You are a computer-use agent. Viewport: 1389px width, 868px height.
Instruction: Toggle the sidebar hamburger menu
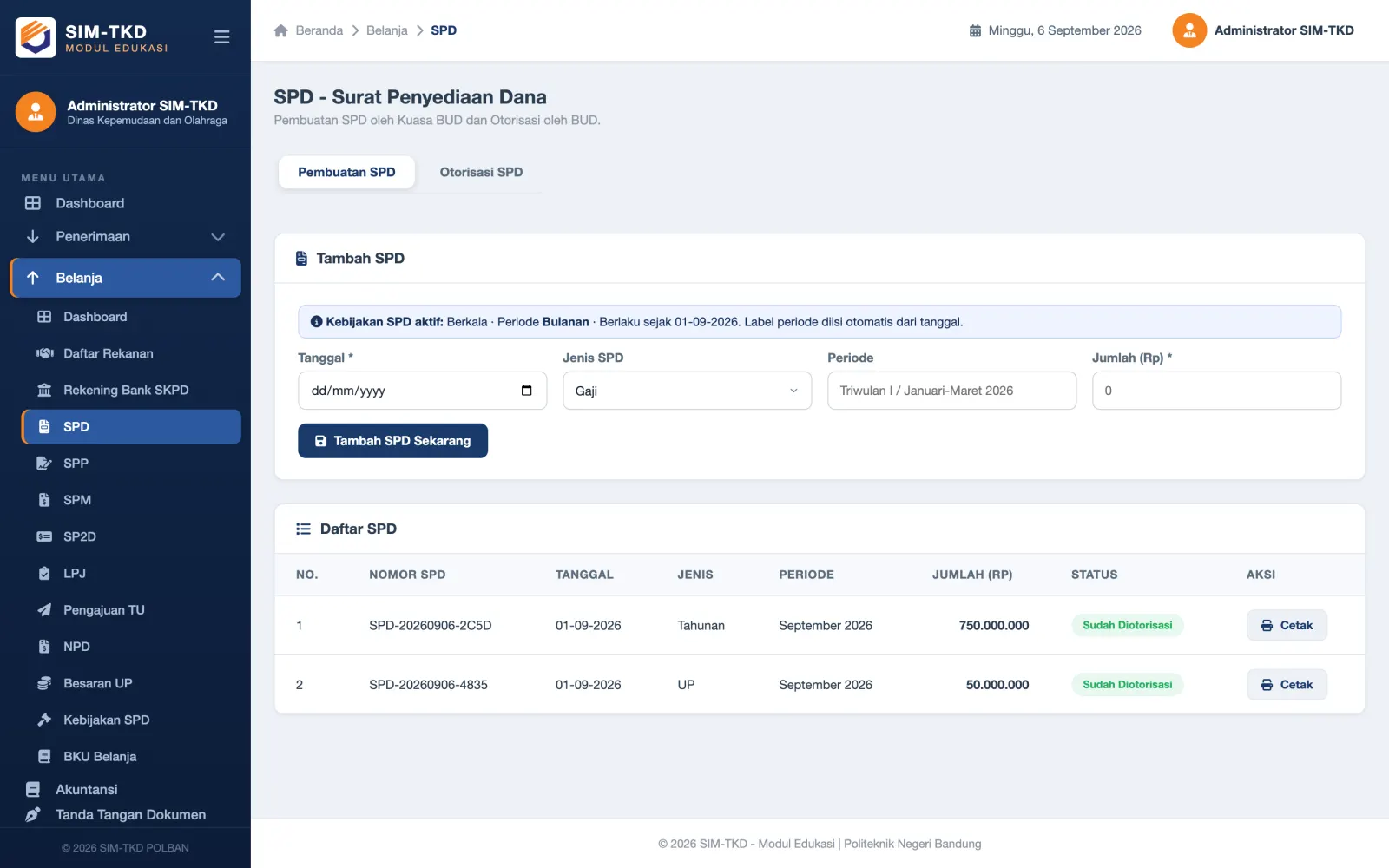(221, 37)
